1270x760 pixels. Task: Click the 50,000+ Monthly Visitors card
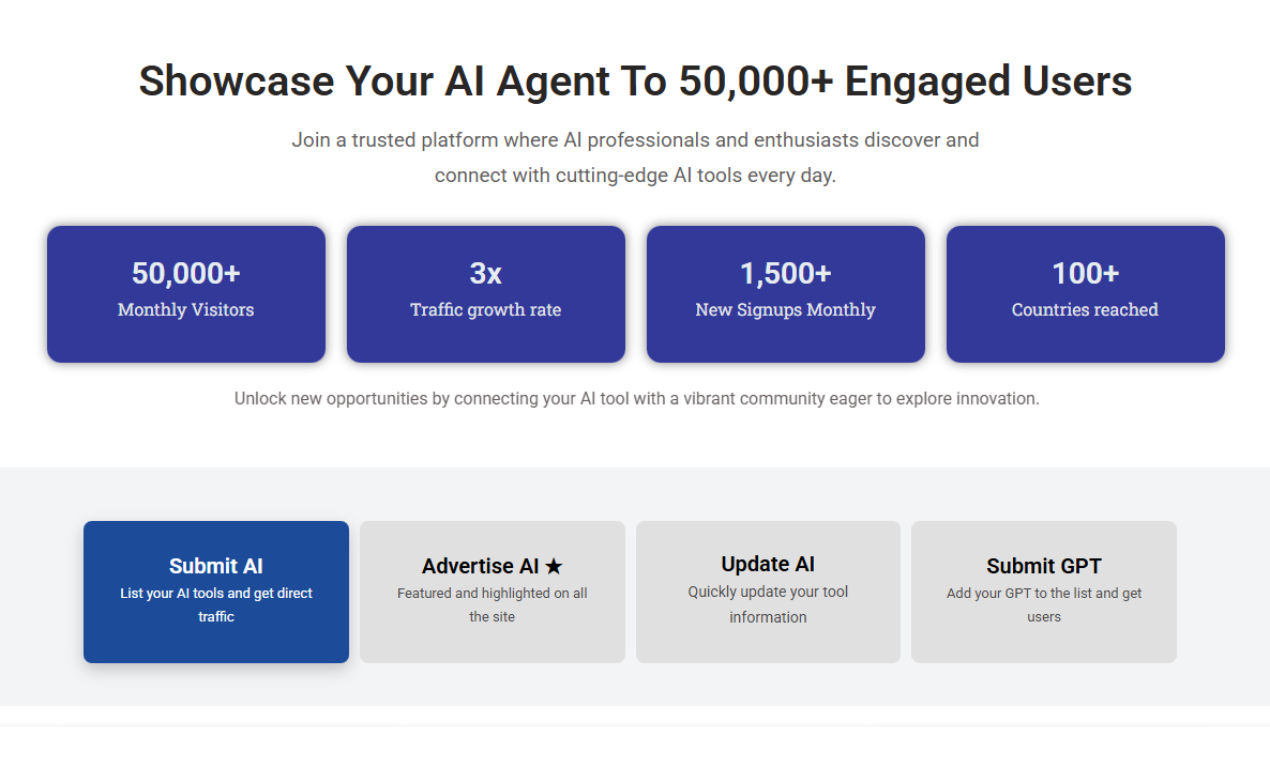coord(186,293)
